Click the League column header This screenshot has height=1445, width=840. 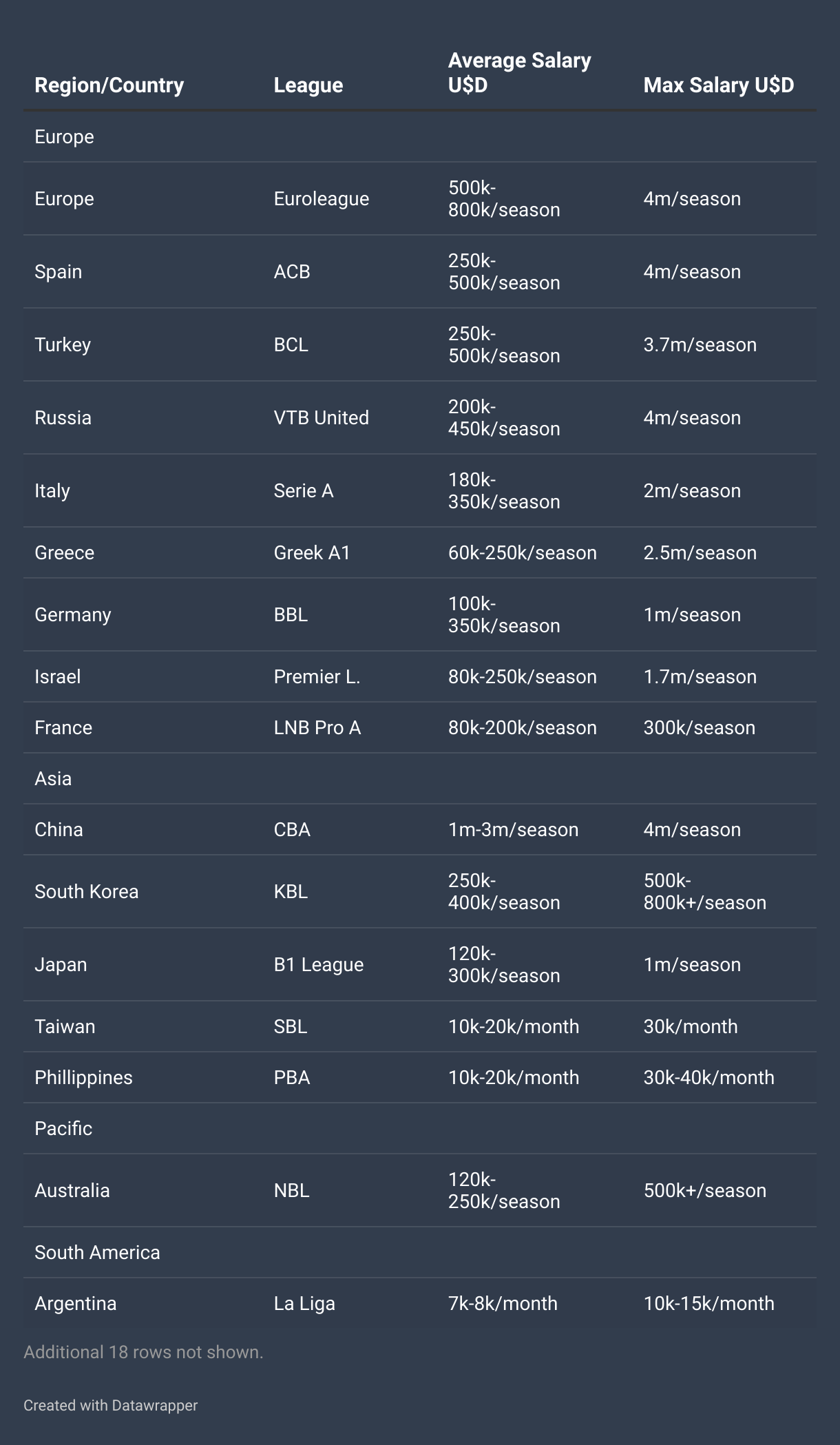pos(308,85)
